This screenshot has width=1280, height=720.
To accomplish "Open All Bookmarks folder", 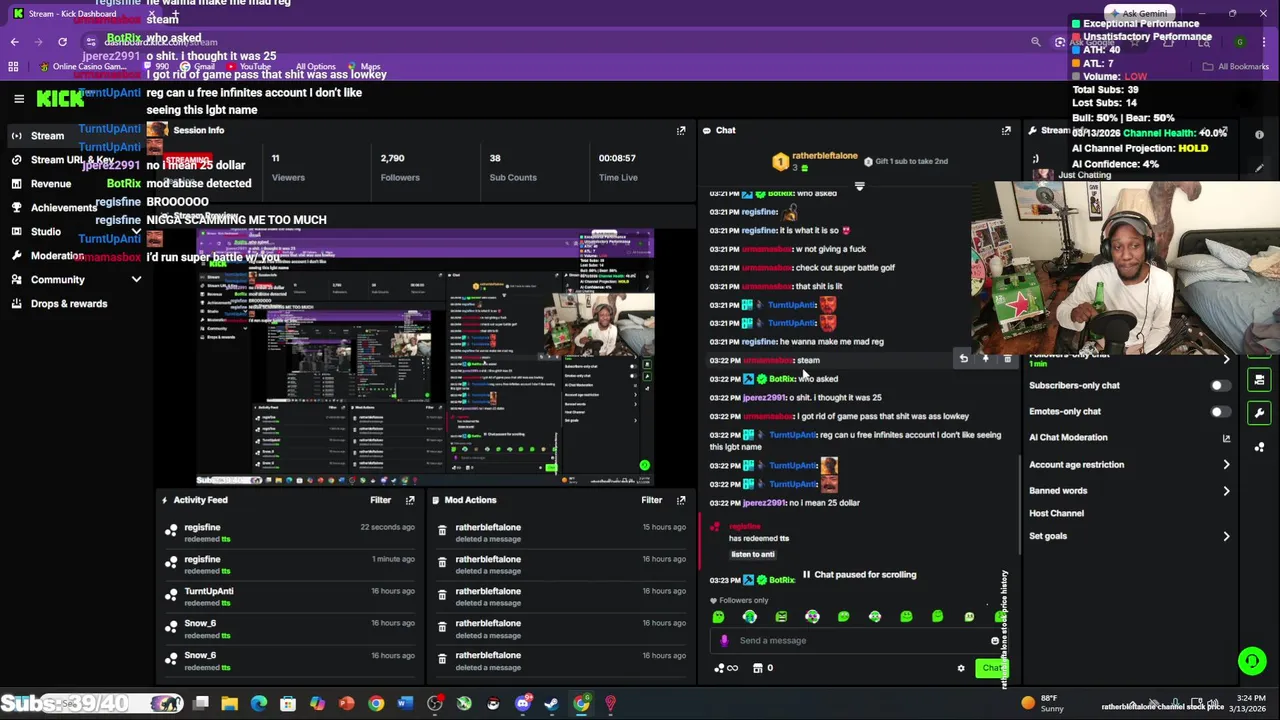I will (x=1236, y=67).
